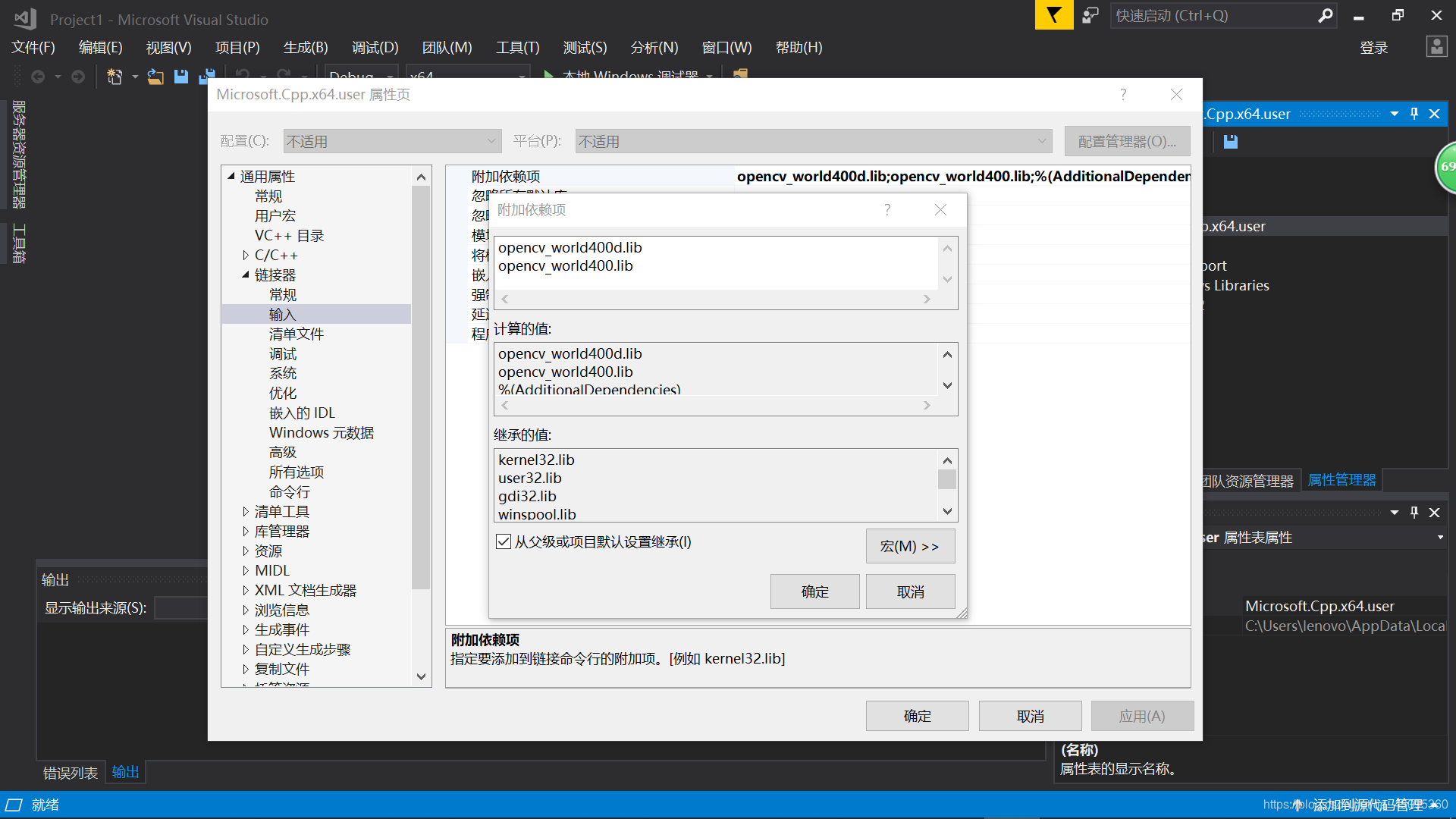Click 取消 in the property pages dialog
This screenshot has height=819, width=1456.
tap(1031, 716)
